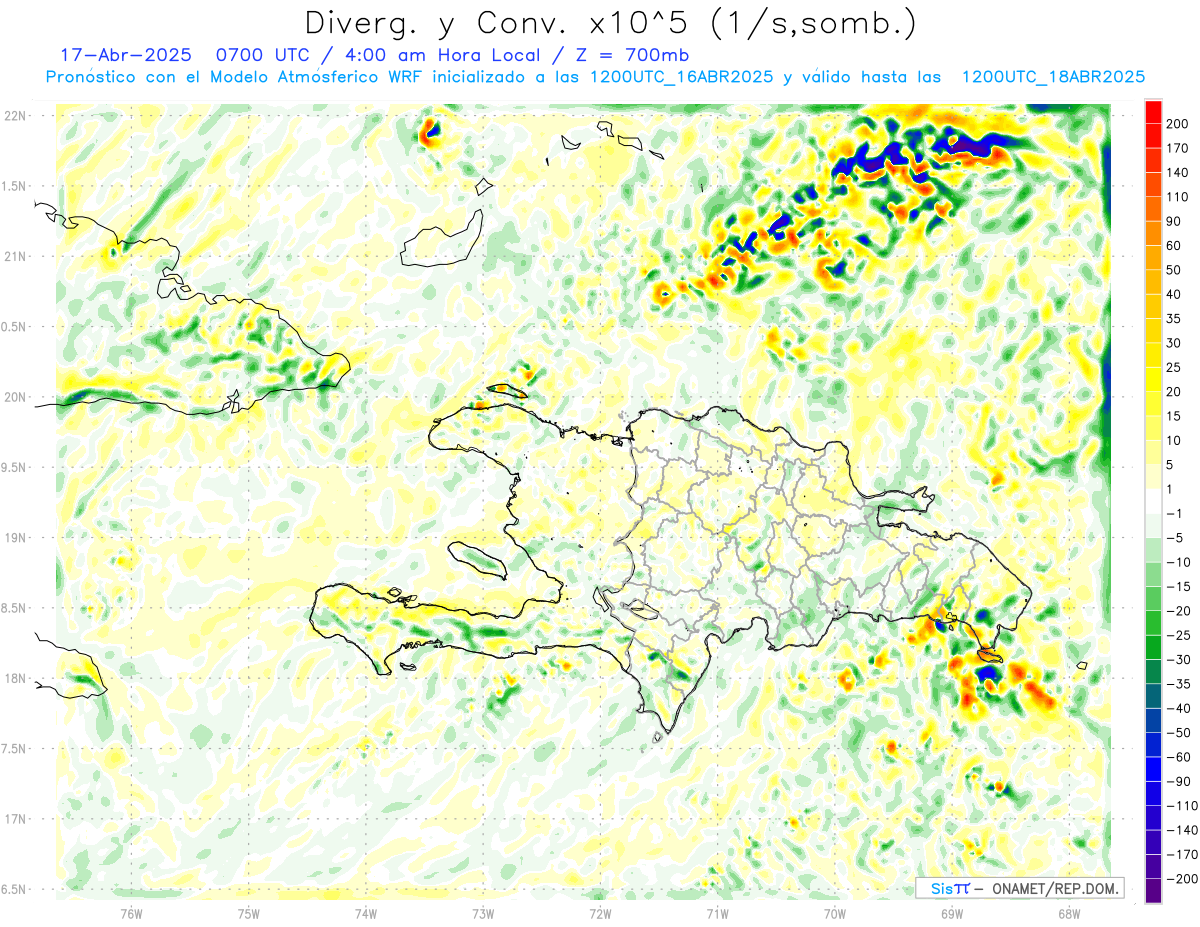Image resolution: width=1200 pixels, height=927 pixels.
Task: Click the '6.5N' latitude label
Action: tap(15, 889)
